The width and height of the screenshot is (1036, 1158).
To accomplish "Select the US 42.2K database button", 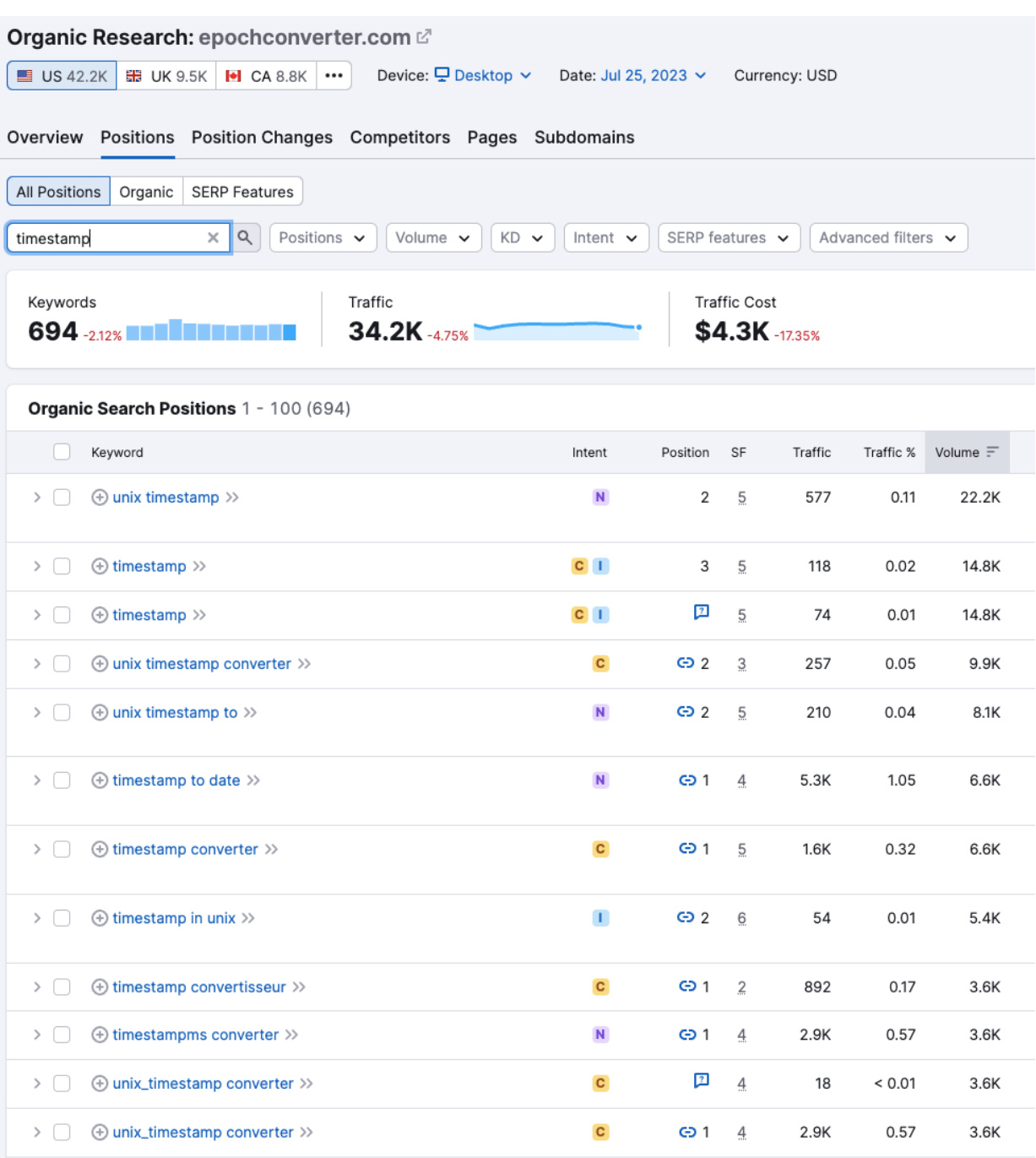I will (x=62, y=75).
